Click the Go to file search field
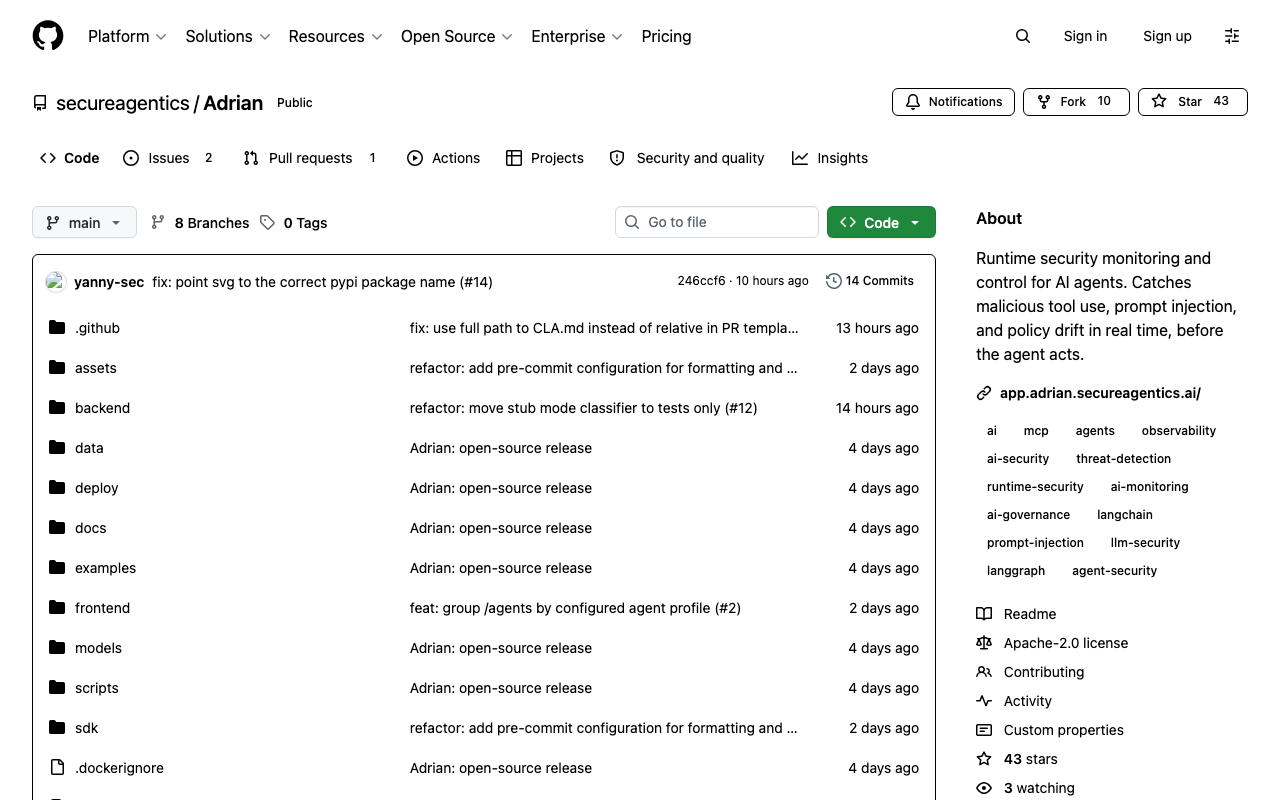The image size is (1280, 800). tap(717, 222)
